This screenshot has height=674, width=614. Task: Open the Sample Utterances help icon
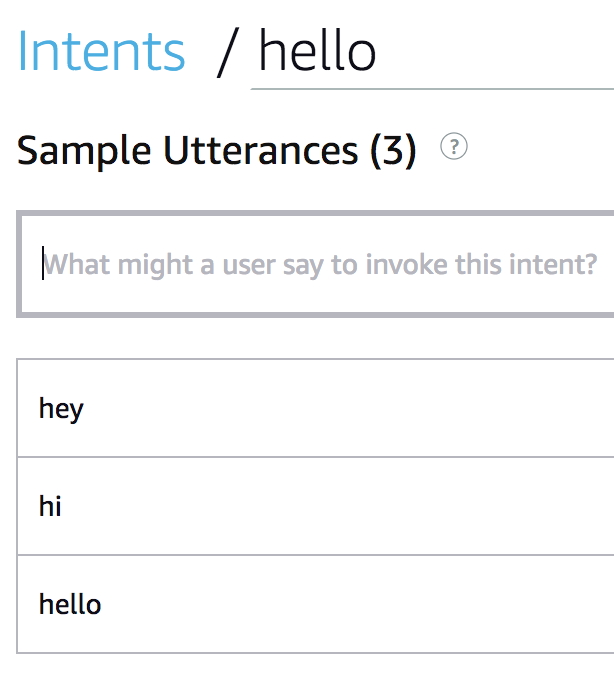pyautogui.click(x=454, y=147)
